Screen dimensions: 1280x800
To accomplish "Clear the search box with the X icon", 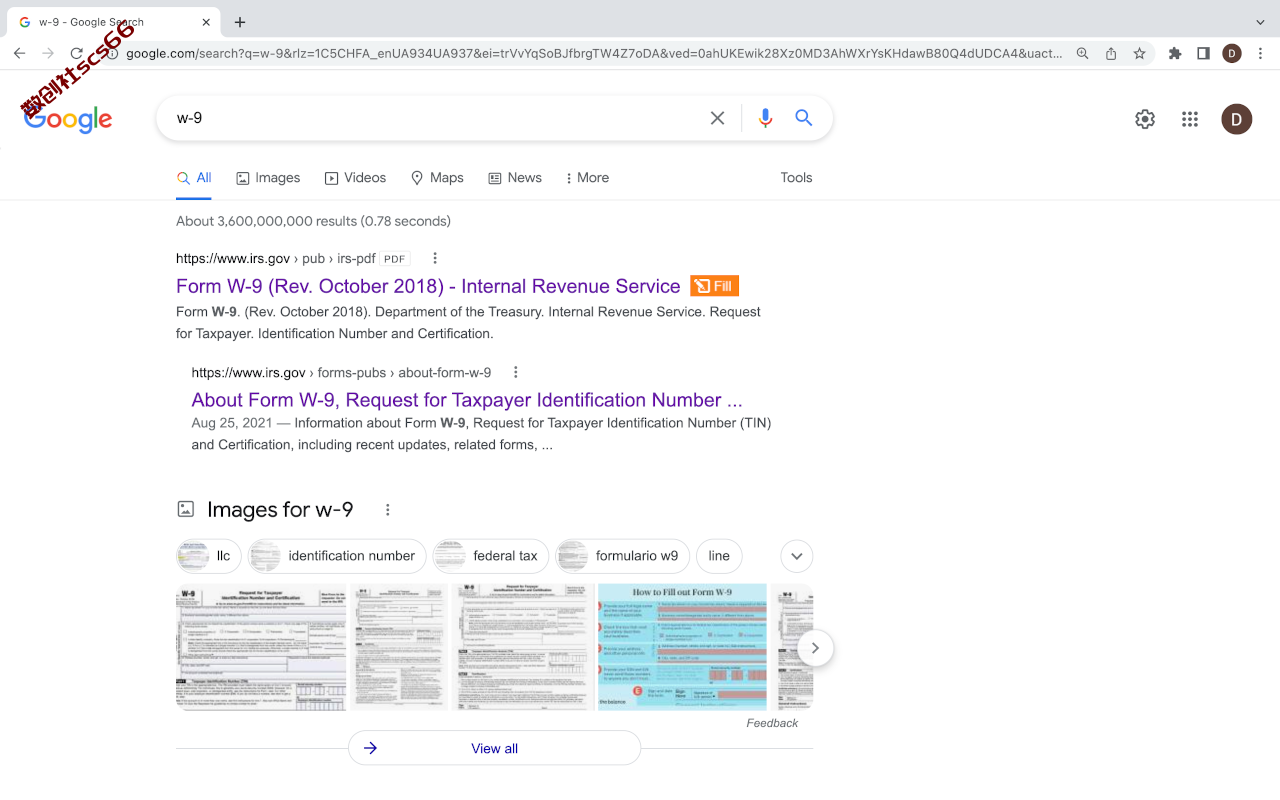I will click(x=717, y=118).
